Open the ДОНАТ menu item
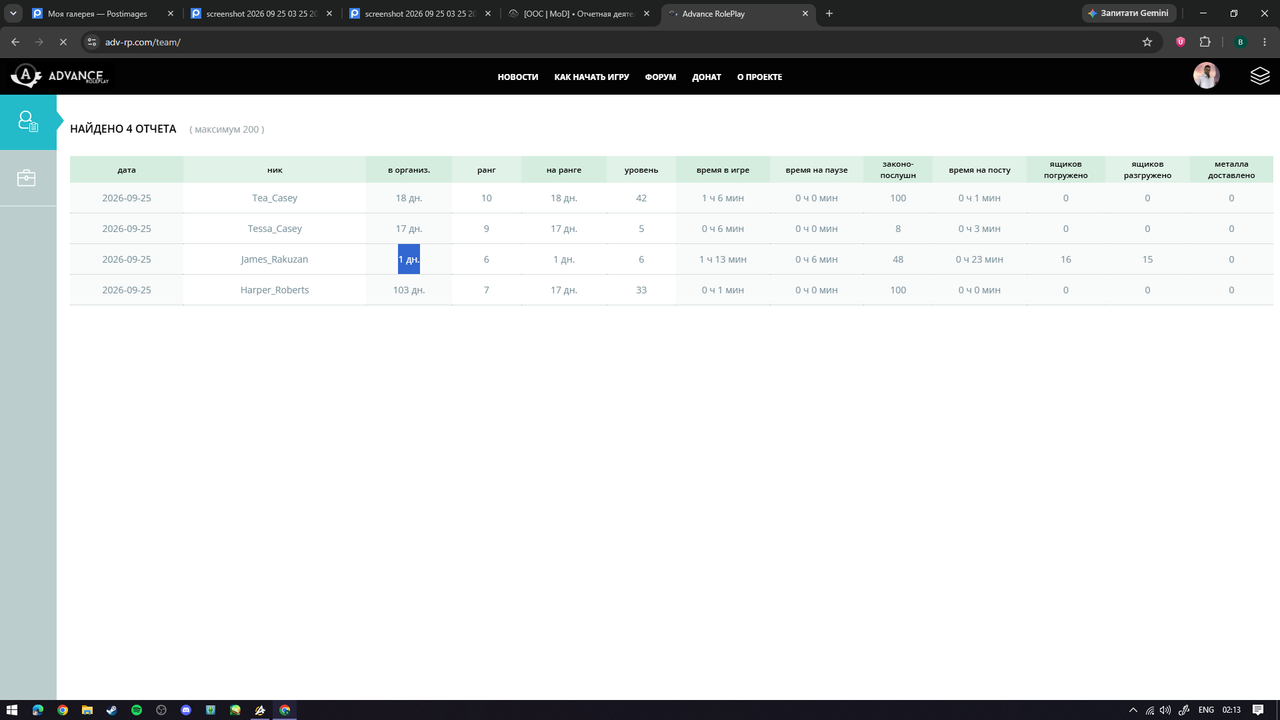The width and height of the screenshot is (1280, 720). 706,77
